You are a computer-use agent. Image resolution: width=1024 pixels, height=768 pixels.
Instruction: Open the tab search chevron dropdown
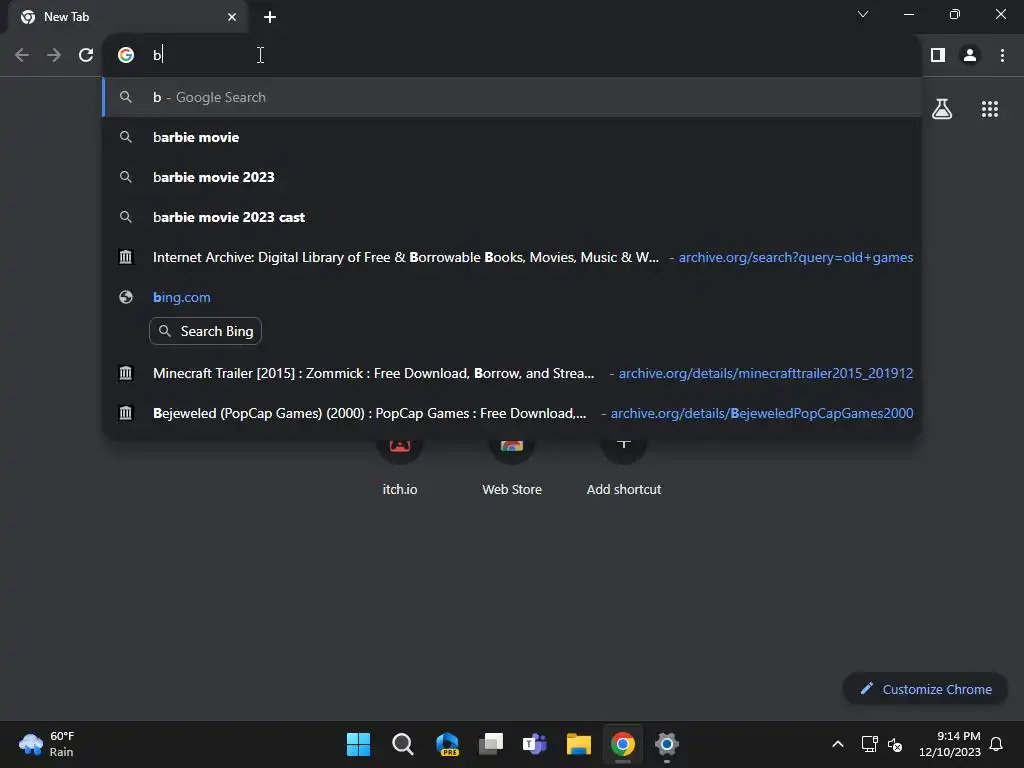click(x=863, y=14)
